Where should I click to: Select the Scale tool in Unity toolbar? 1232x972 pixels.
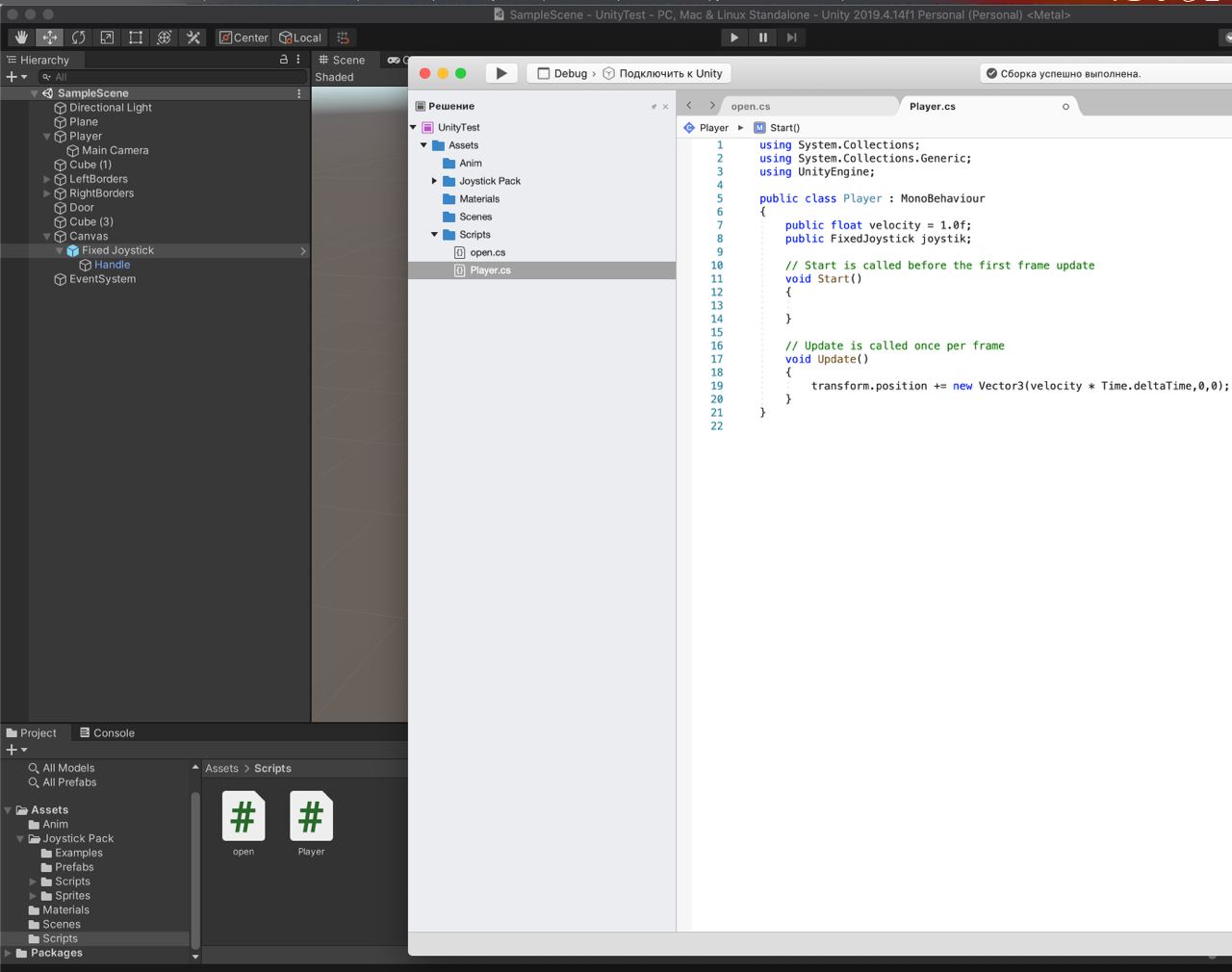coord(107,38)
